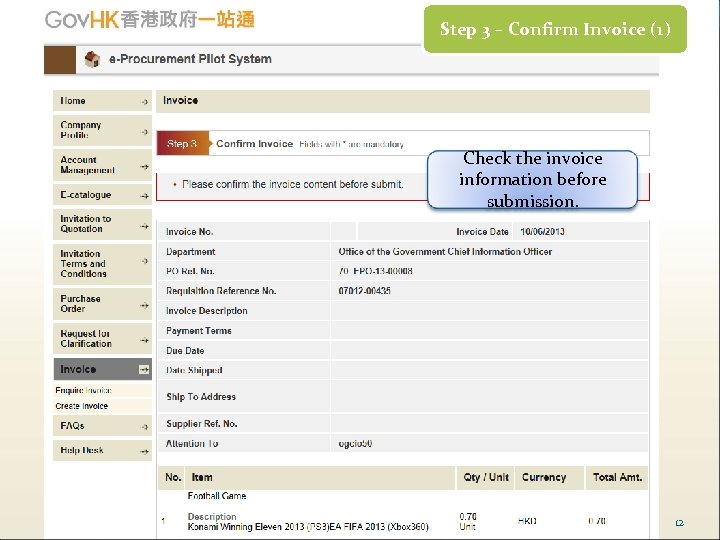The image size is (720, 540).
Task: Go to Purchase Order in the sidebar
Action: pyautogui.click(x=80, y=304)
